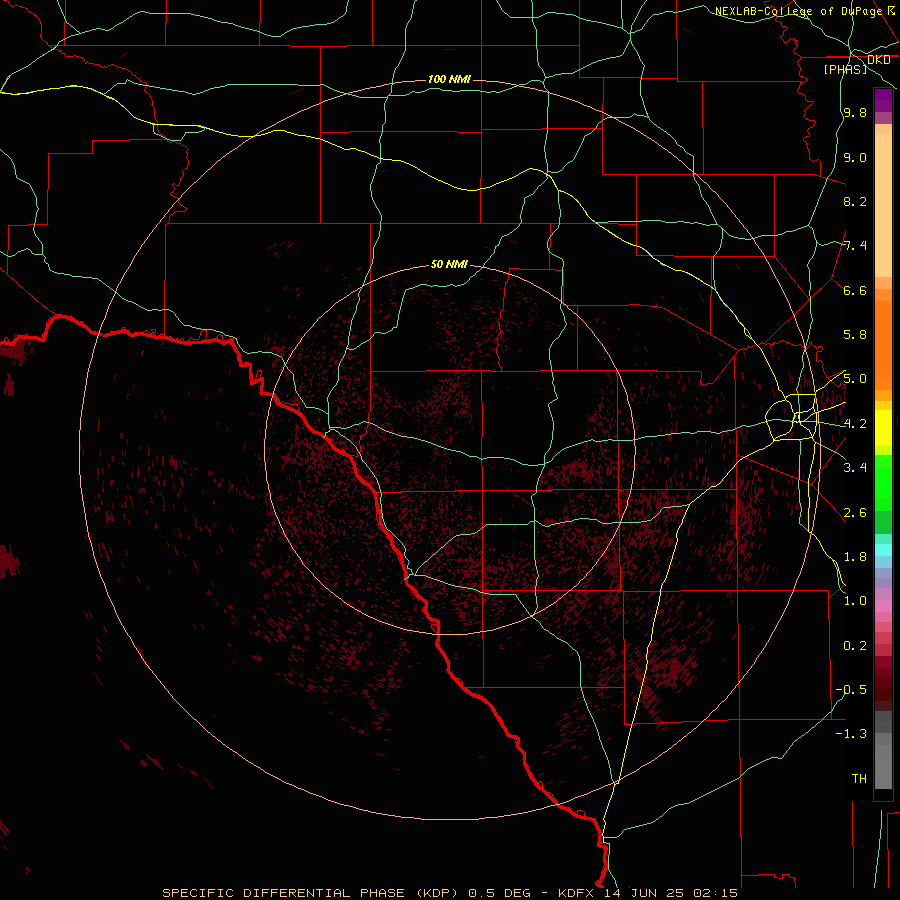Click the -1.3 color scale value
The width and height of the screenshot is (900, 900).
(x=851, y=734)
